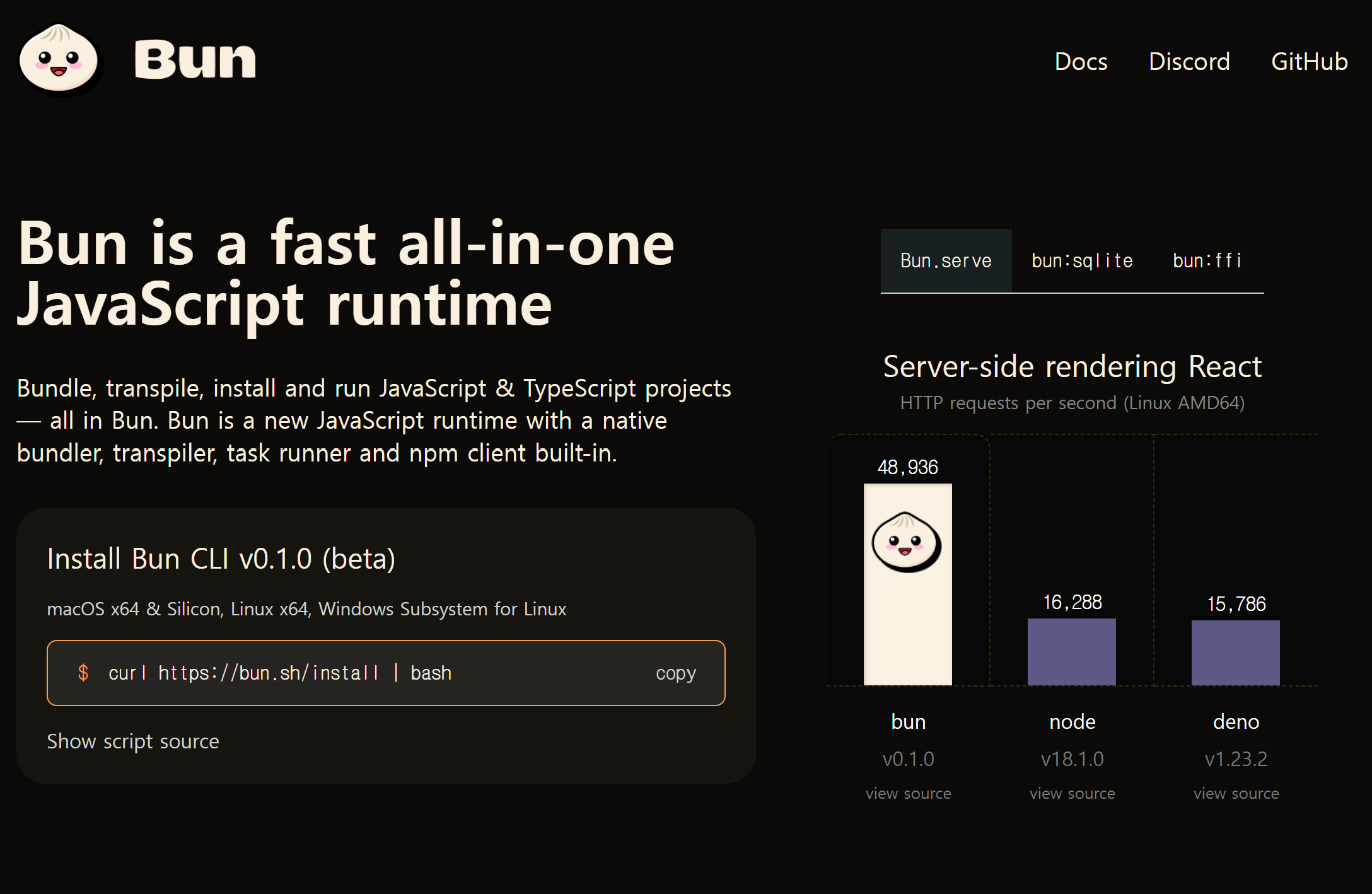View source for node v18.1.0 benchmark
Image resolution: width=1372 pixels, height=894 pixels.
coord(1072,794)
